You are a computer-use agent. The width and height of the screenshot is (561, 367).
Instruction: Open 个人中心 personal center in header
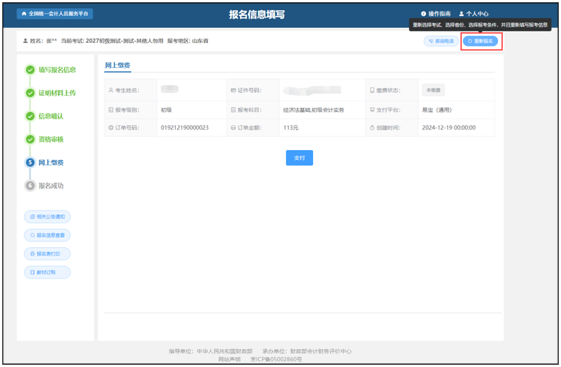(x=474, y=14)
